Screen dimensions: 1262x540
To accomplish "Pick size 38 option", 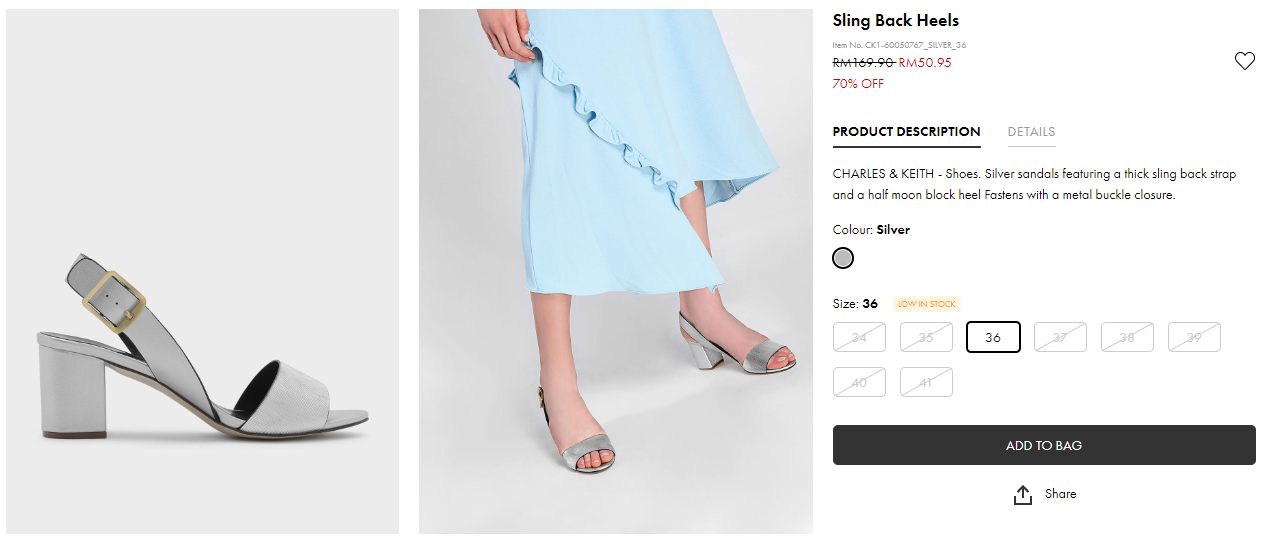I will (x=1127, y=337).
